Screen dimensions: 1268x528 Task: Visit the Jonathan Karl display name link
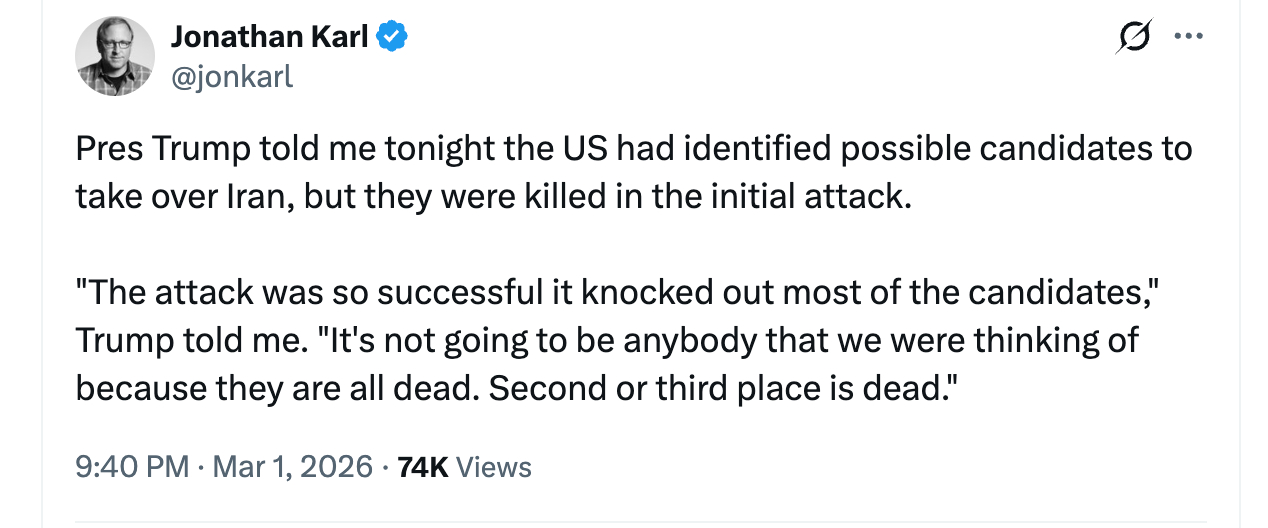coord(271,37)
